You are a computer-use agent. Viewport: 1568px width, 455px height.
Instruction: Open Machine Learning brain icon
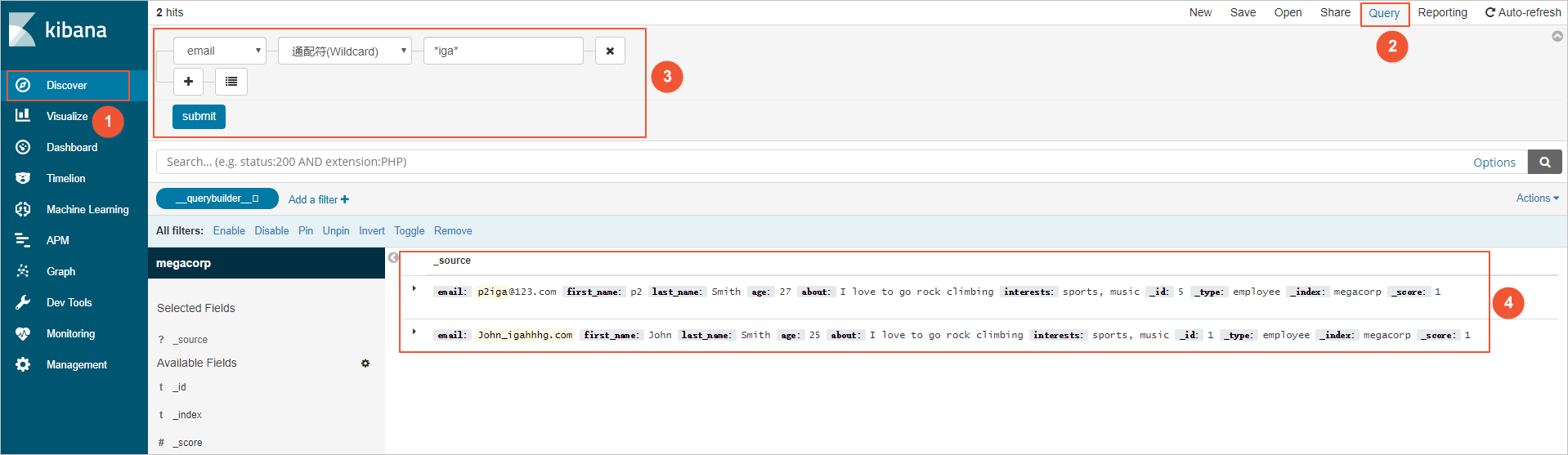(x=23, y=209)
